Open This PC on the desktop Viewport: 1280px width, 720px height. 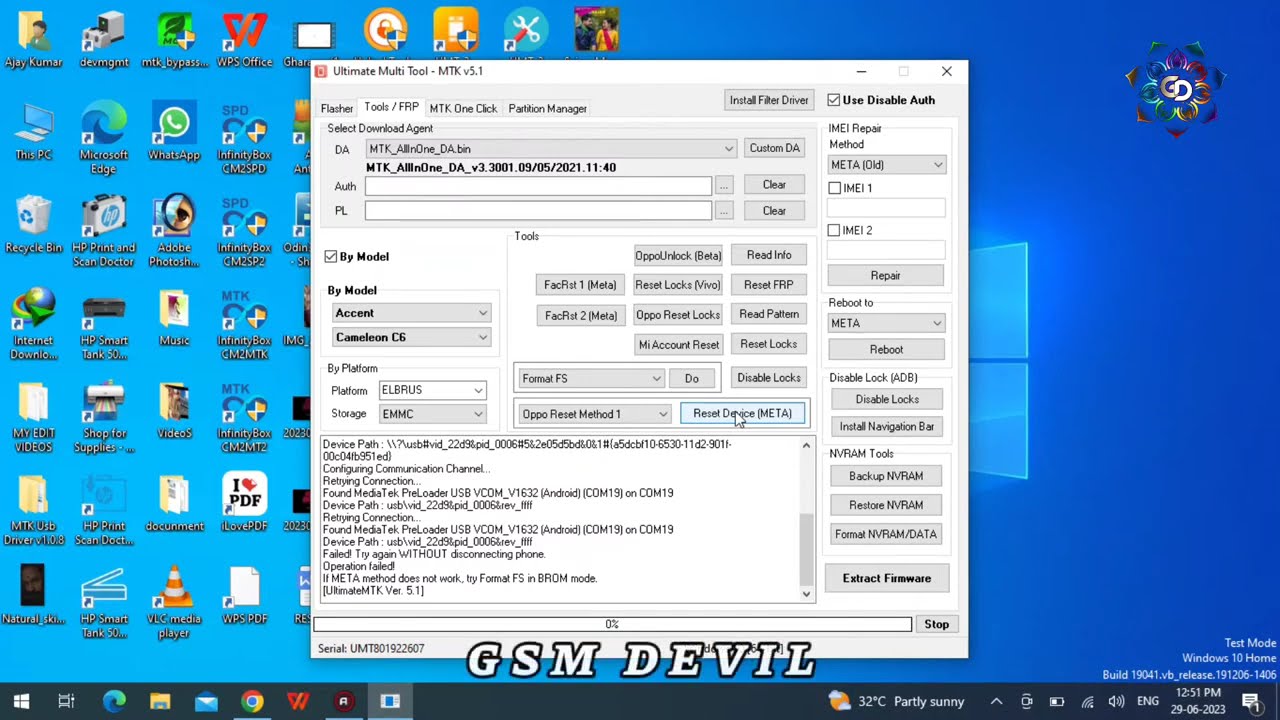33,131
